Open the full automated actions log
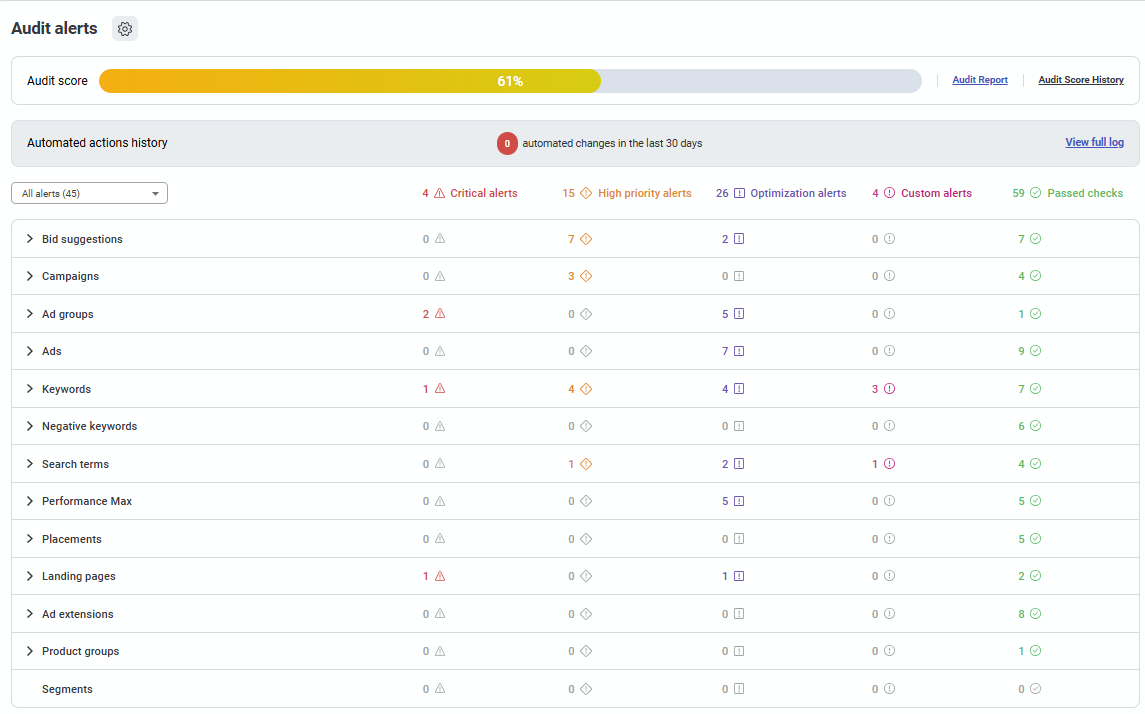1145x714 pixels. [1094, 142]
